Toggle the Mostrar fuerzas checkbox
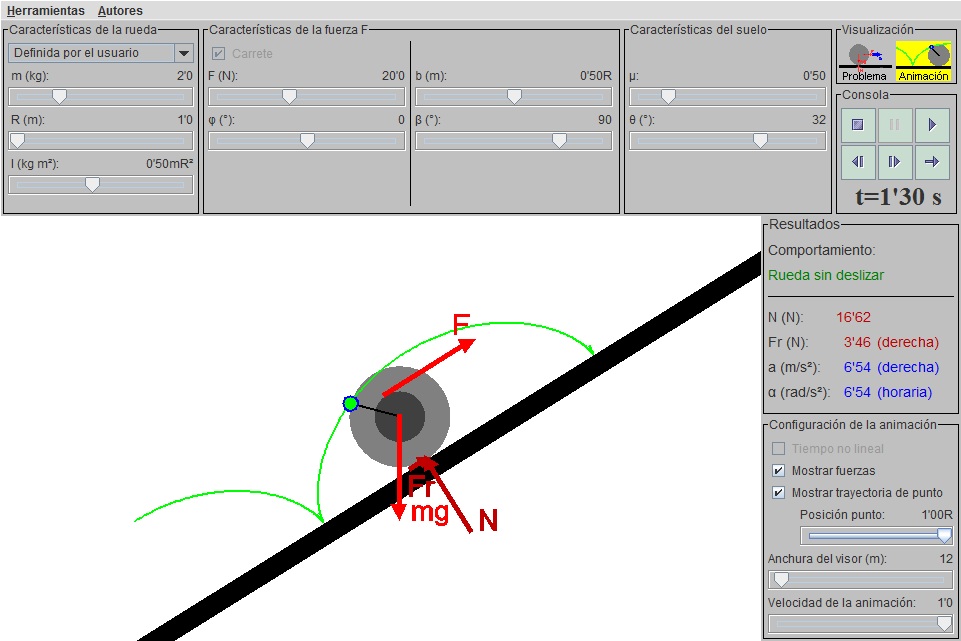Screen dimensions: 961x641 779,470
